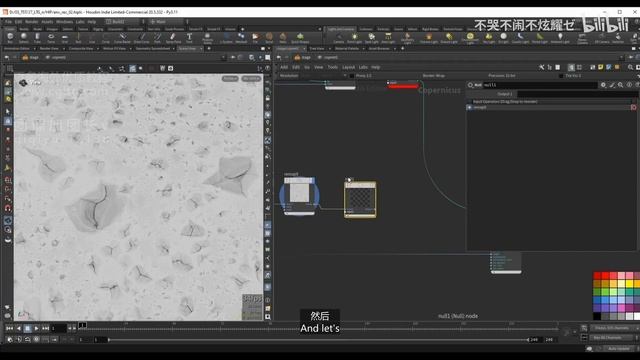
Task: Toggle Auto Update at bottom right
Action: [x=618, y=349]
